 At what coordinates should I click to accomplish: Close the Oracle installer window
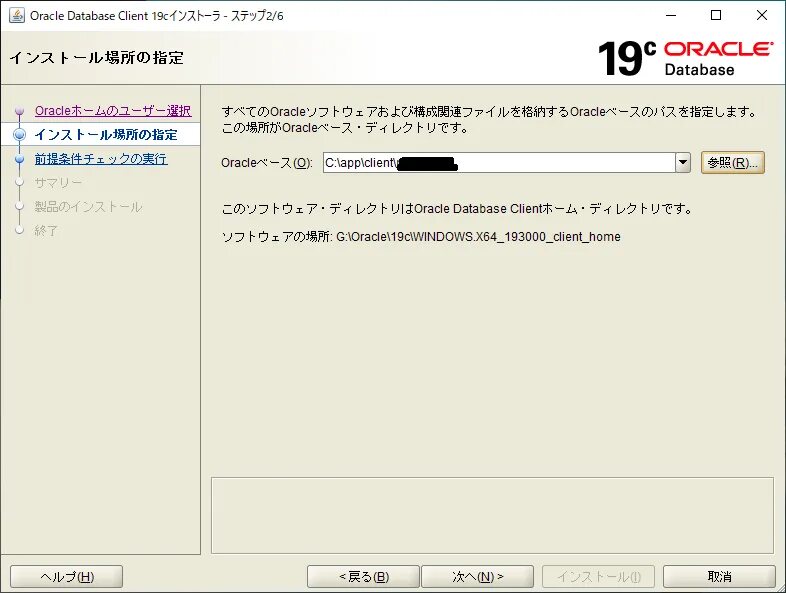[x=761, y=16]
